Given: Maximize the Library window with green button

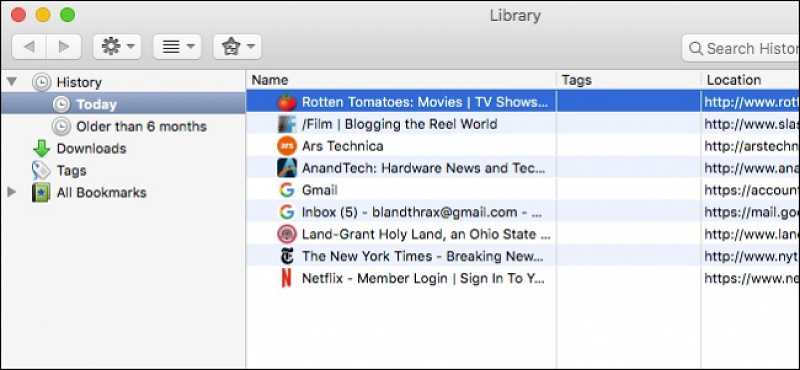Looking at the screenshot, I should click(x=67, y=15).
